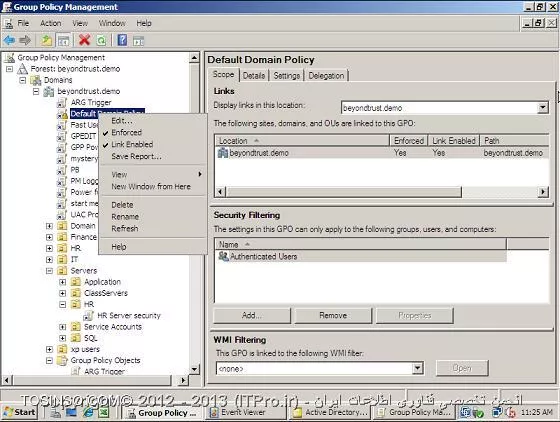Viewport: 560px width, 422px height.
Task: Click the Authenticated Users group icon
Action: pyautogui.click(x=223, y=256)
